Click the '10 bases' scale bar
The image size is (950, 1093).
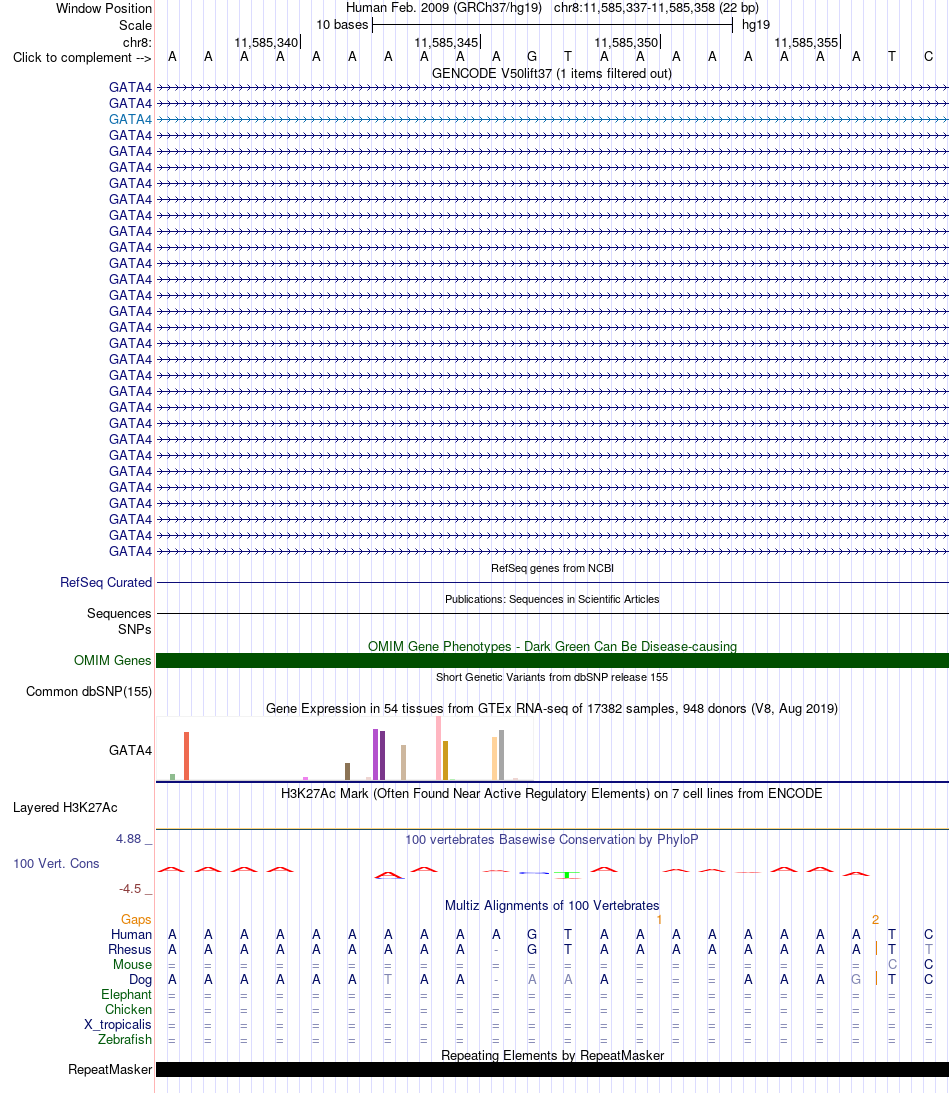tap(552, 25)
